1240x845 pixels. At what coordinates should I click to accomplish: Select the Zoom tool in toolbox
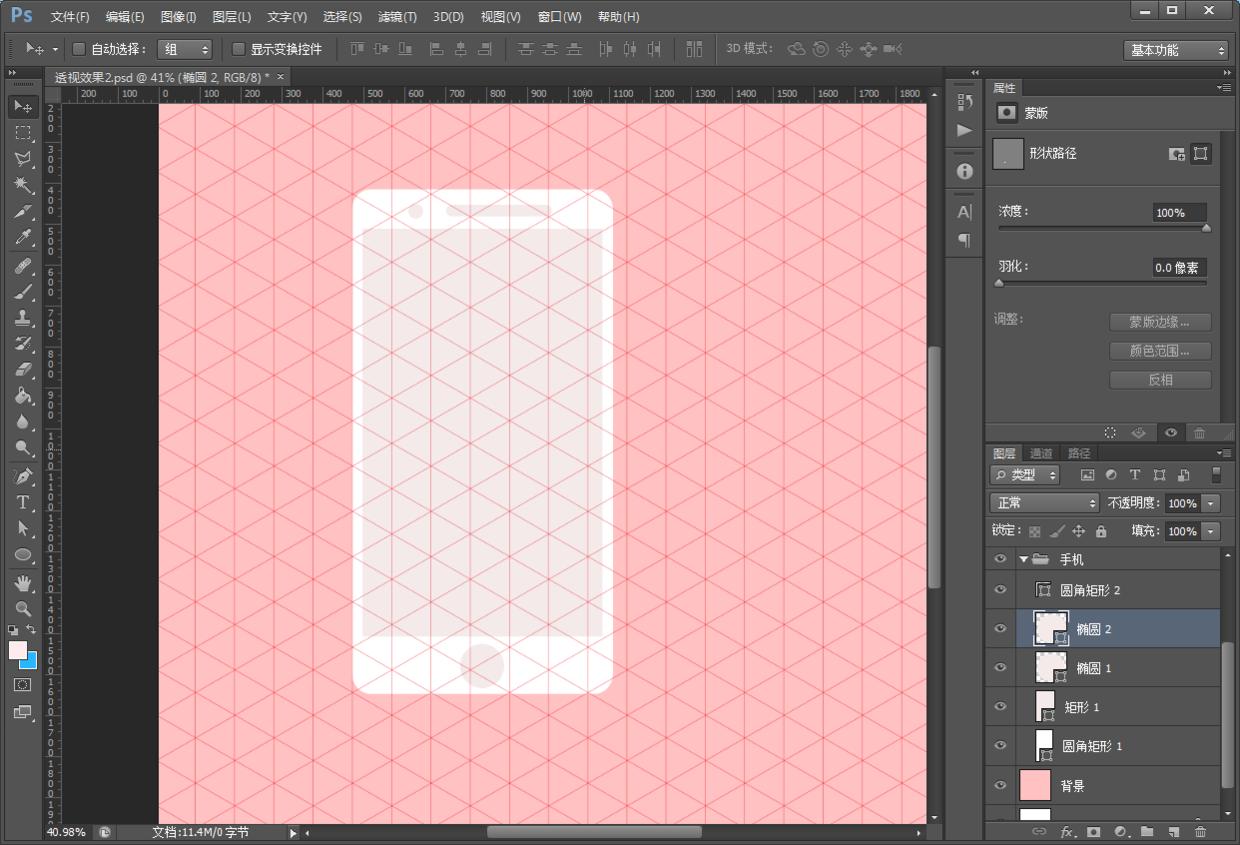pyautogui.click(x=23, y=608)
